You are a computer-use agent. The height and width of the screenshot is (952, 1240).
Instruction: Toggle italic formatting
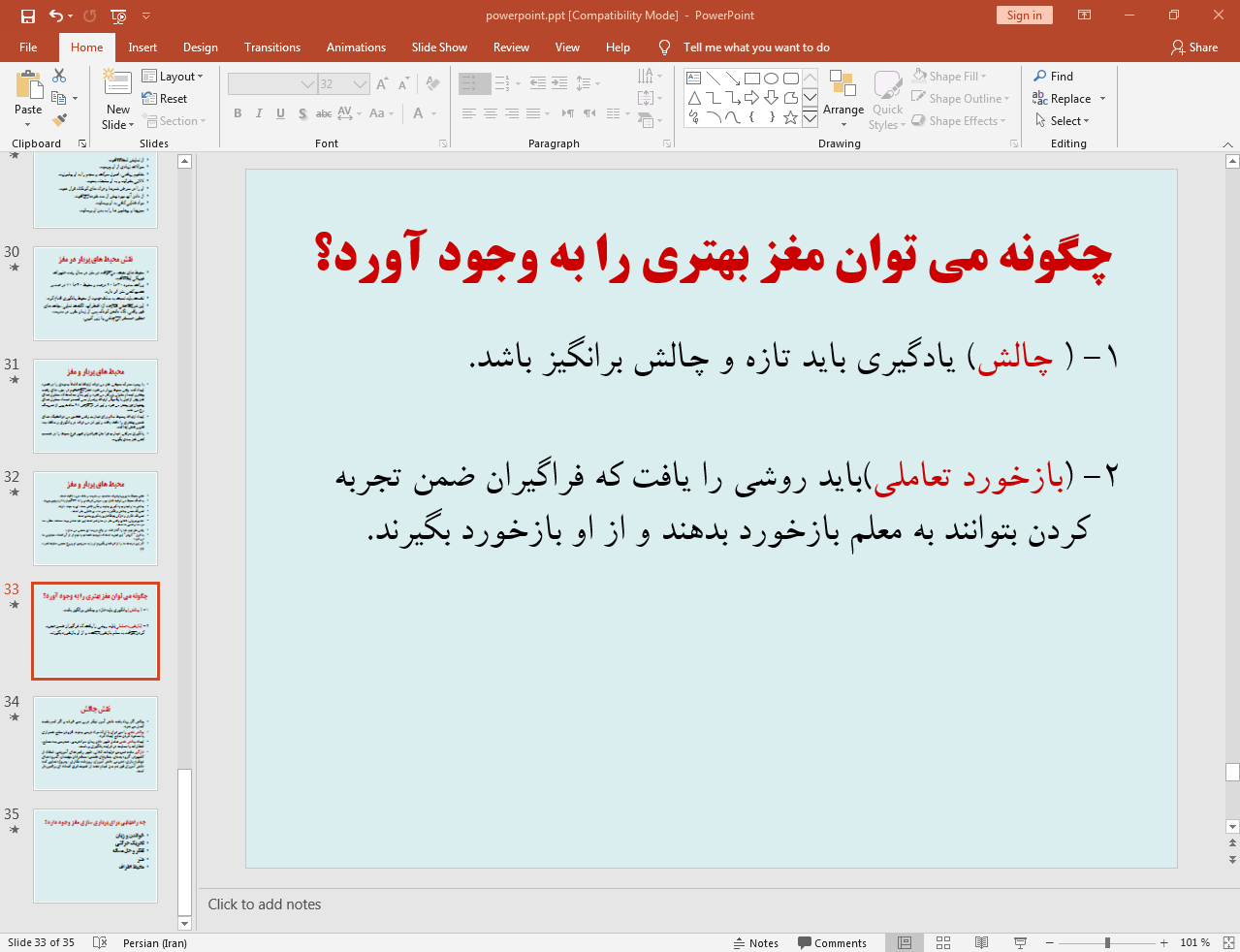click(x=258, y=113)
